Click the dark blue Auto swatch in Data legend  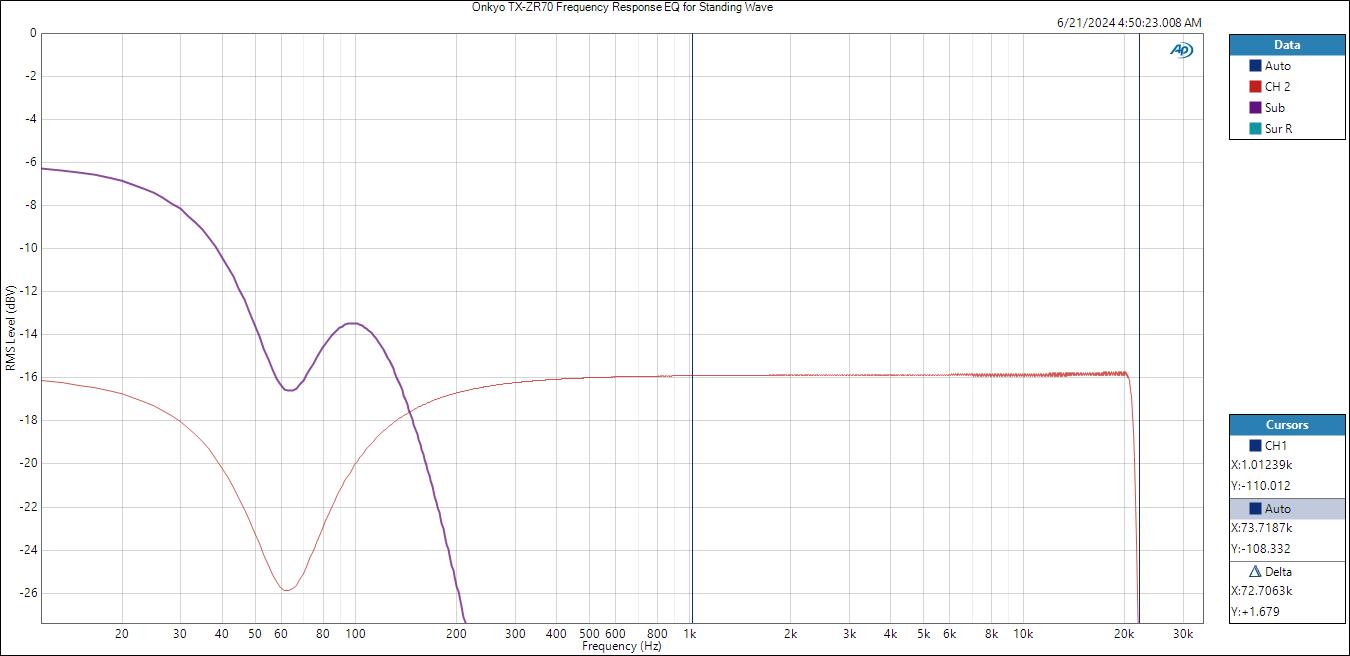(1255, 66)
